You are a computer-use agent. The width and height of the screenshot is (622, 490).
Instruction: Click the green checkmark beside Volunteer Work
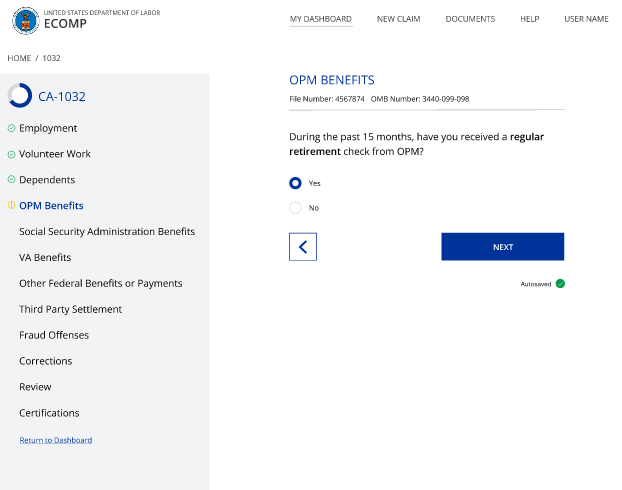11,154
